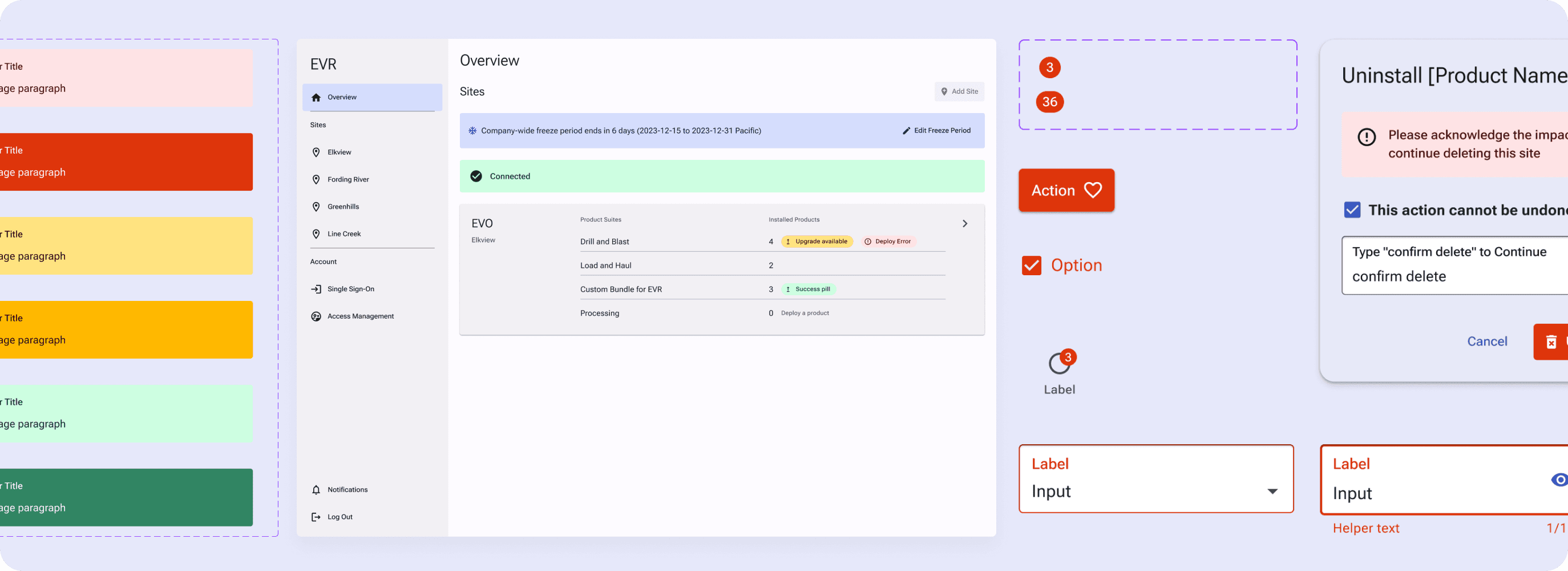Click the 'Drill and Blast' product suite row
Viewport: 1568px width, 571px height.
763,242
